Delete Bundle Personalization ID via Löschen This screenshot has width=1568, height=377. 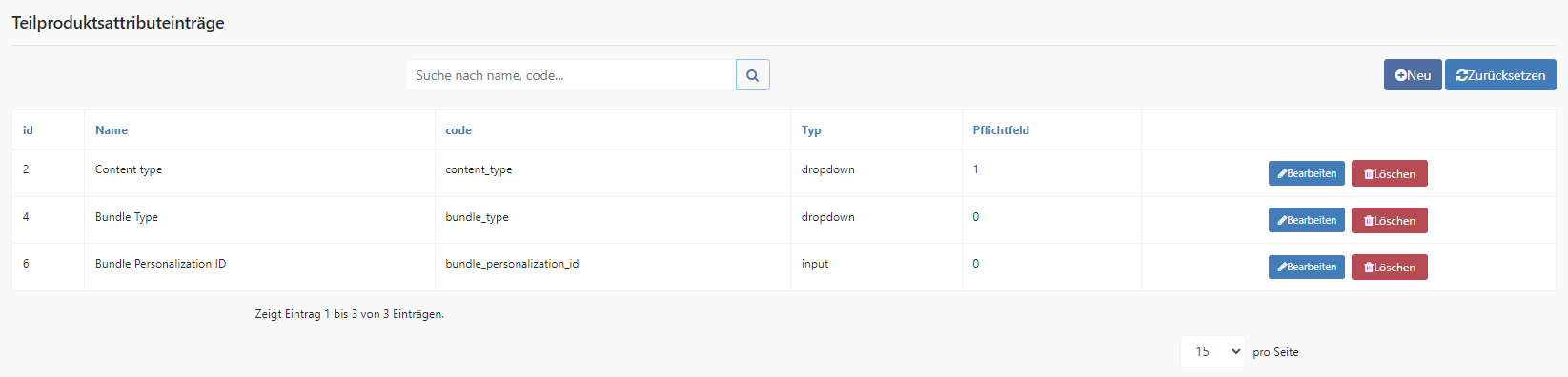click(x=1390, y=267)
